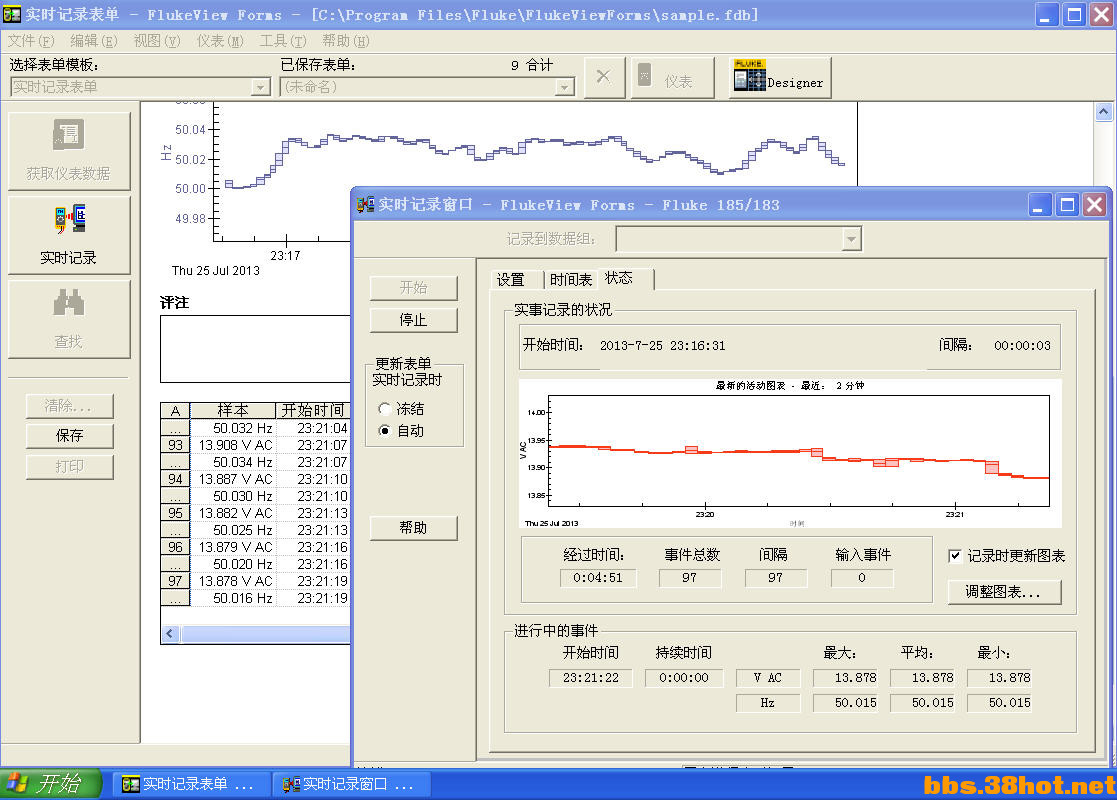Click main window FlukeView title icon
This screenshot has height=800, width=1117.
[11, 14]
